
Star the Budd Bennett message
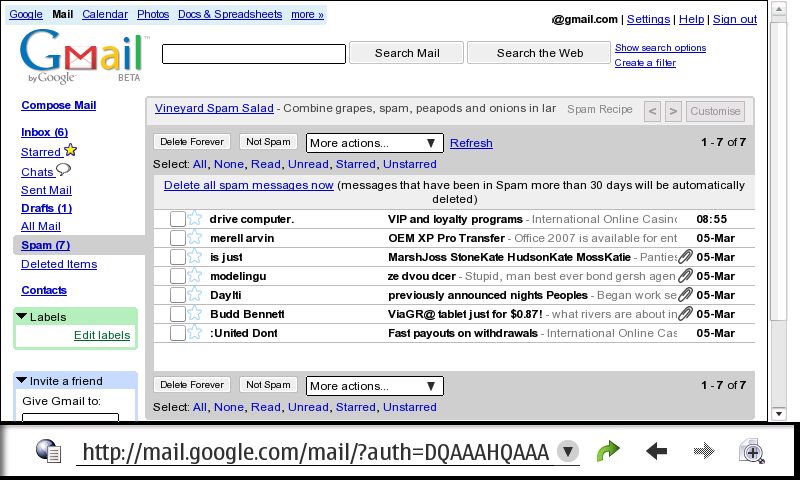[194, 314]
